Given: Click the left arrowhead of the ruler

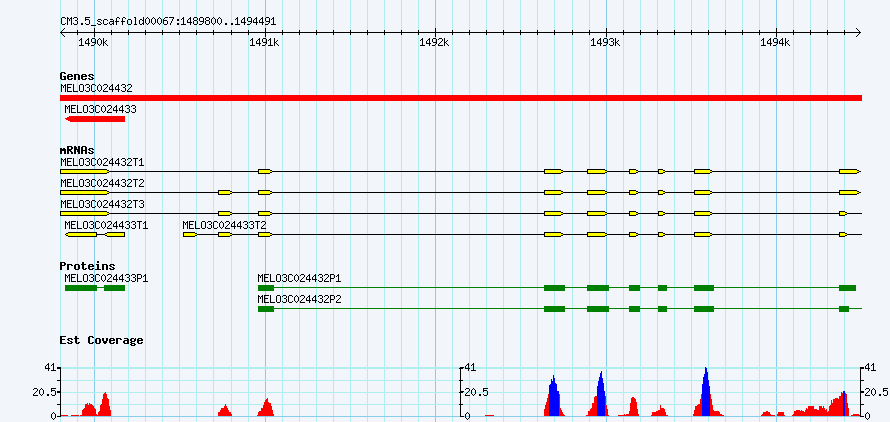Looking at the screenshot, I should (63, 32).
